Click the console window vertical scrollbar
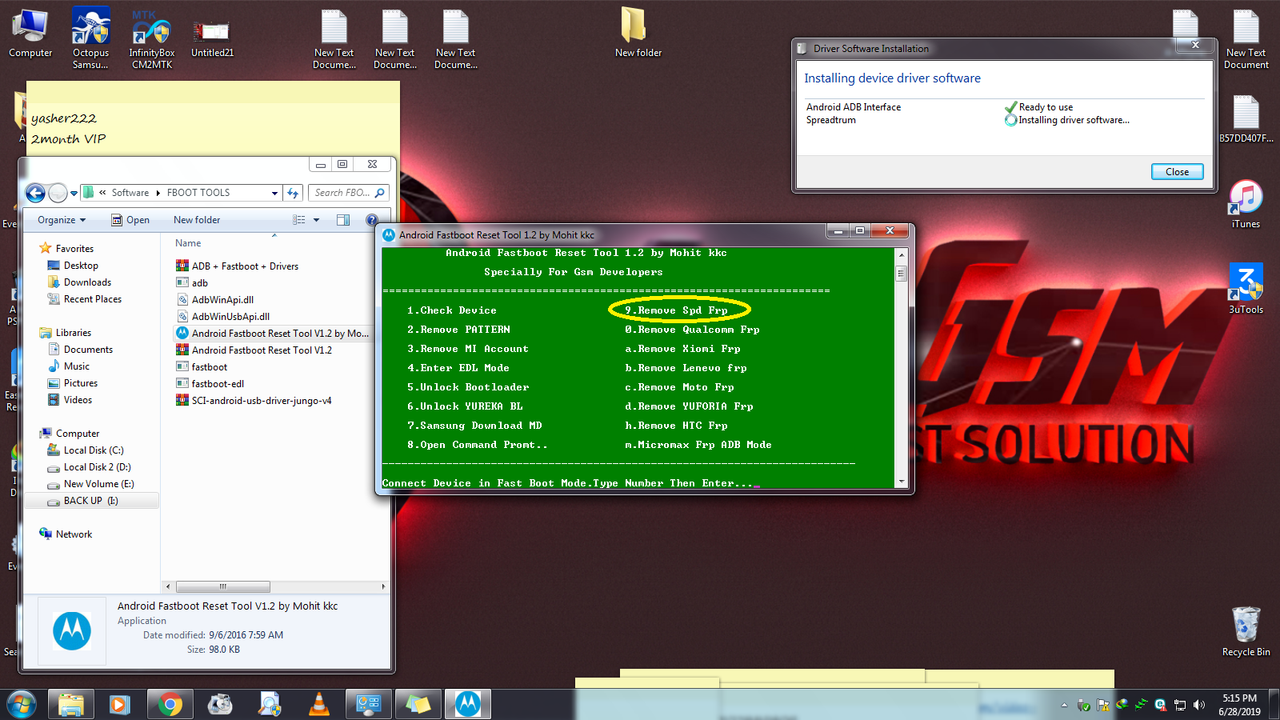 point(900,367)
